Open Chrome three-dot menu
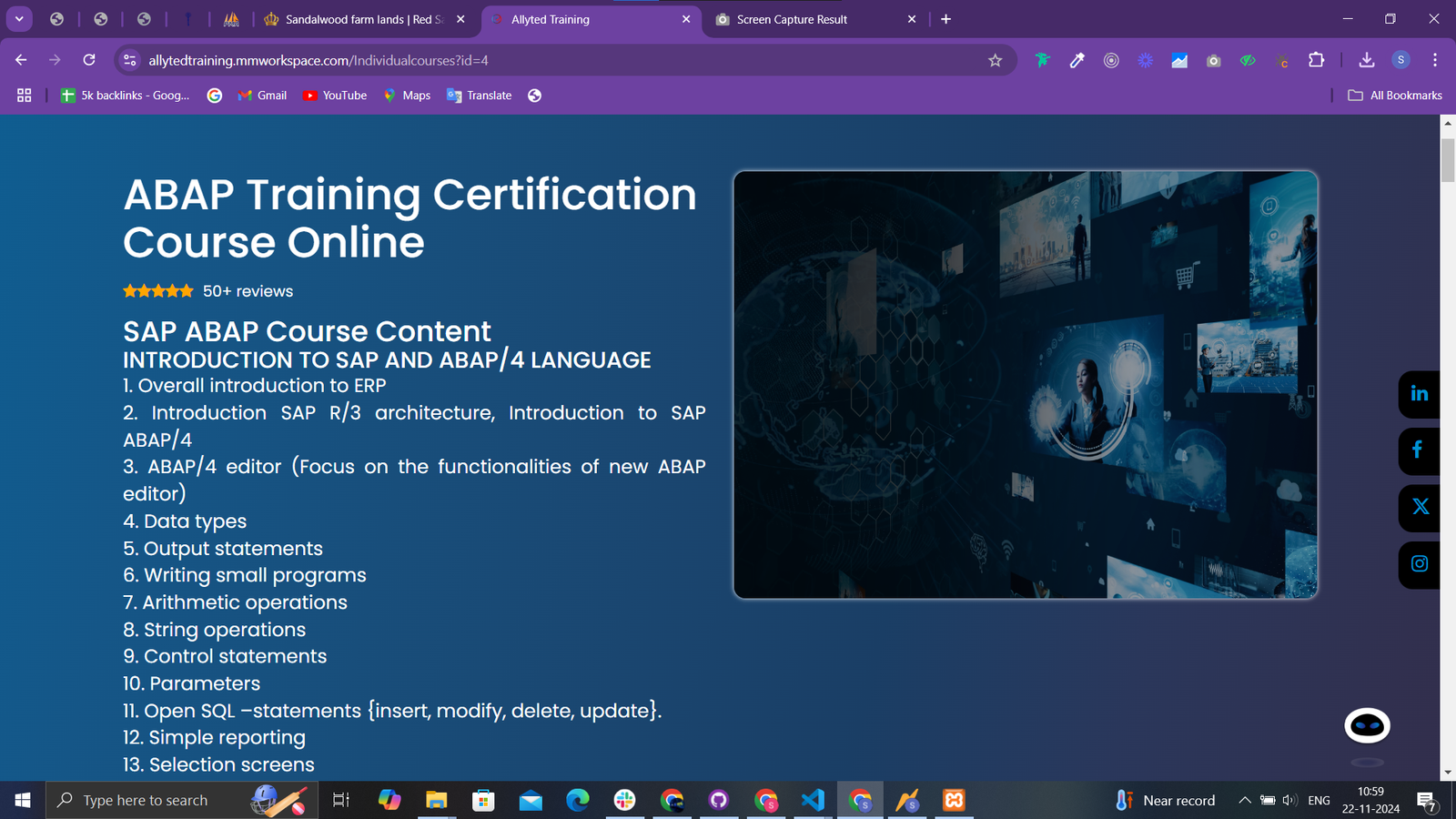The width and height of the screenshot is (1456, 819). click(x=1435, y=60)
